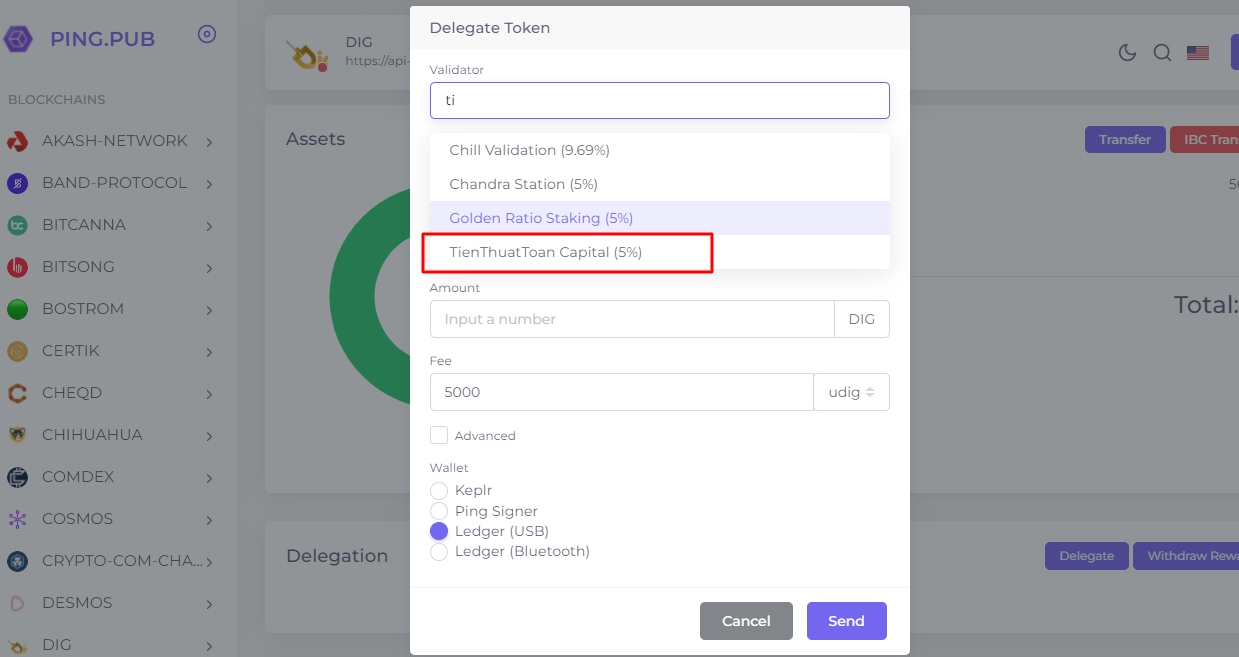This screenshot has height=657, width=1239.
Task: Expand the CHIHUAHUA blockchain menu chevron
Action: click(x=209, y=436)
